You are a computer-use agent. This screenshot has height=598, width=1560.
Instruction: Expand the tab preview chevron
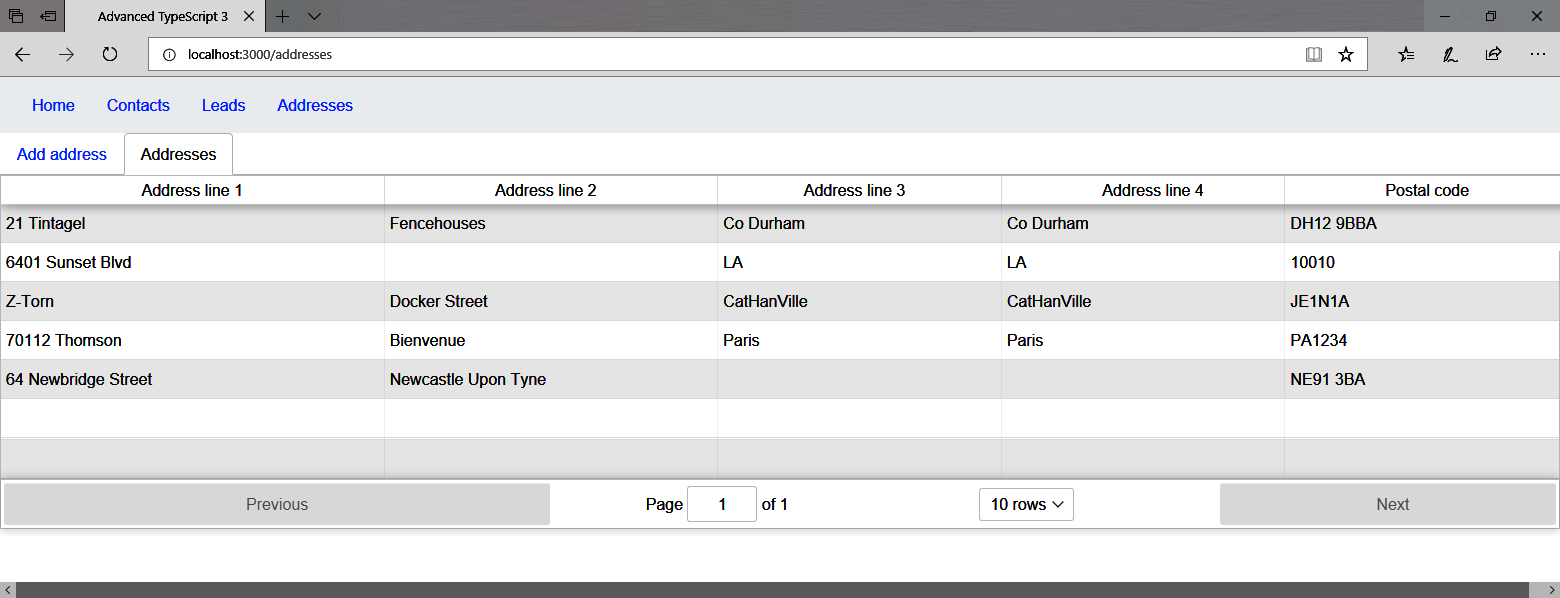pos(314,17)
